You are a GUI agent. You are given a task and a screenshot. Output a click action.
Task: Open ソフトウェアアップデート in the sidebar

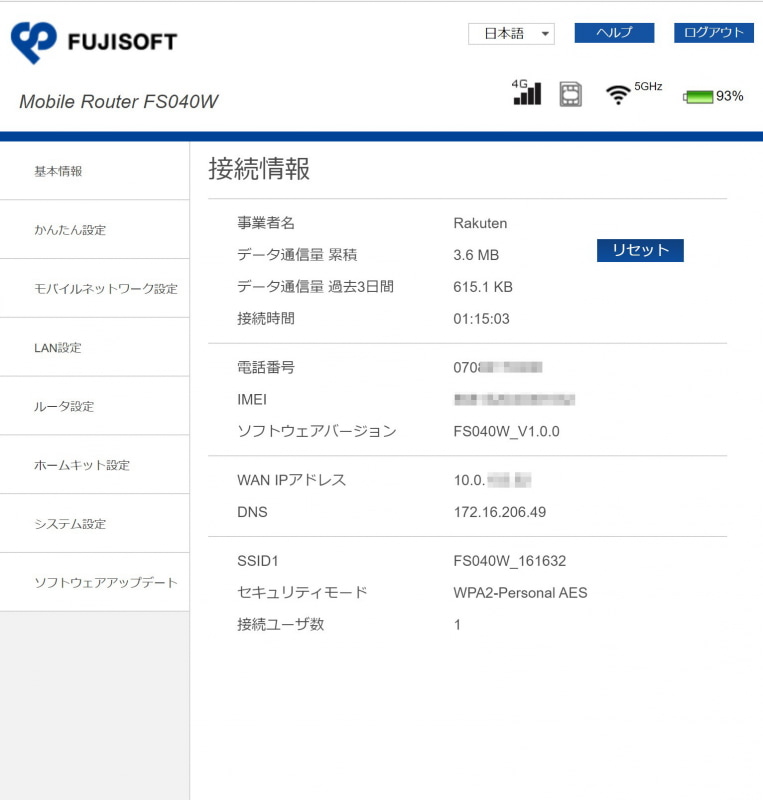pos(94,582)
